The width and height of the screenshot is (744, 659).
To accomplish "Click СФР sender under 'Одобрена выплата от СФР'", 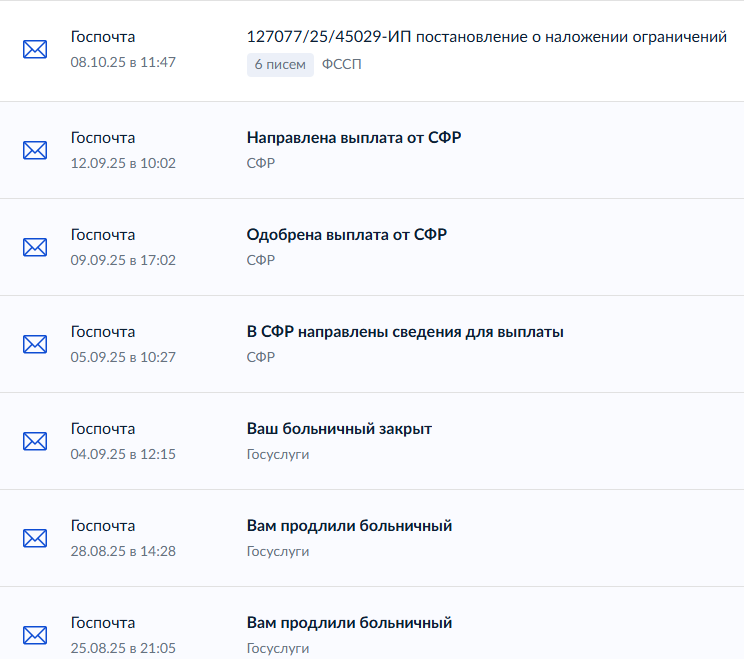I will (261, 260).
